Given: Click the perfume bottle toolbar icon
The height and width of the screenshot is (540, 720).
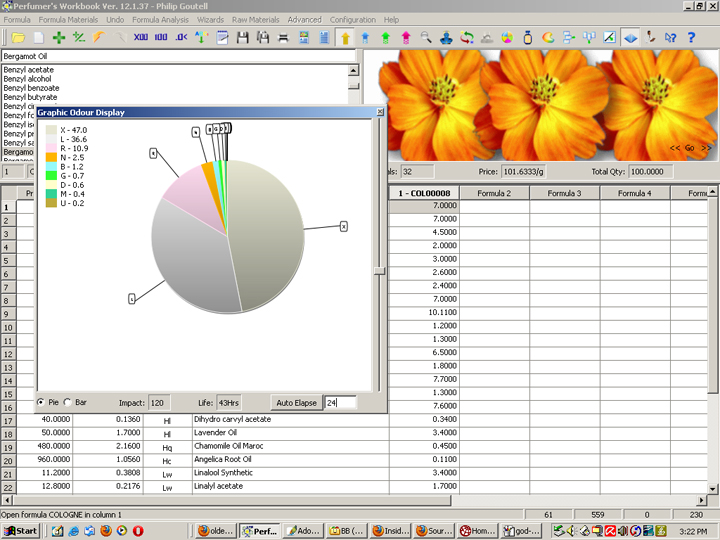Looking at the screenshot, I should coord(527,37).
